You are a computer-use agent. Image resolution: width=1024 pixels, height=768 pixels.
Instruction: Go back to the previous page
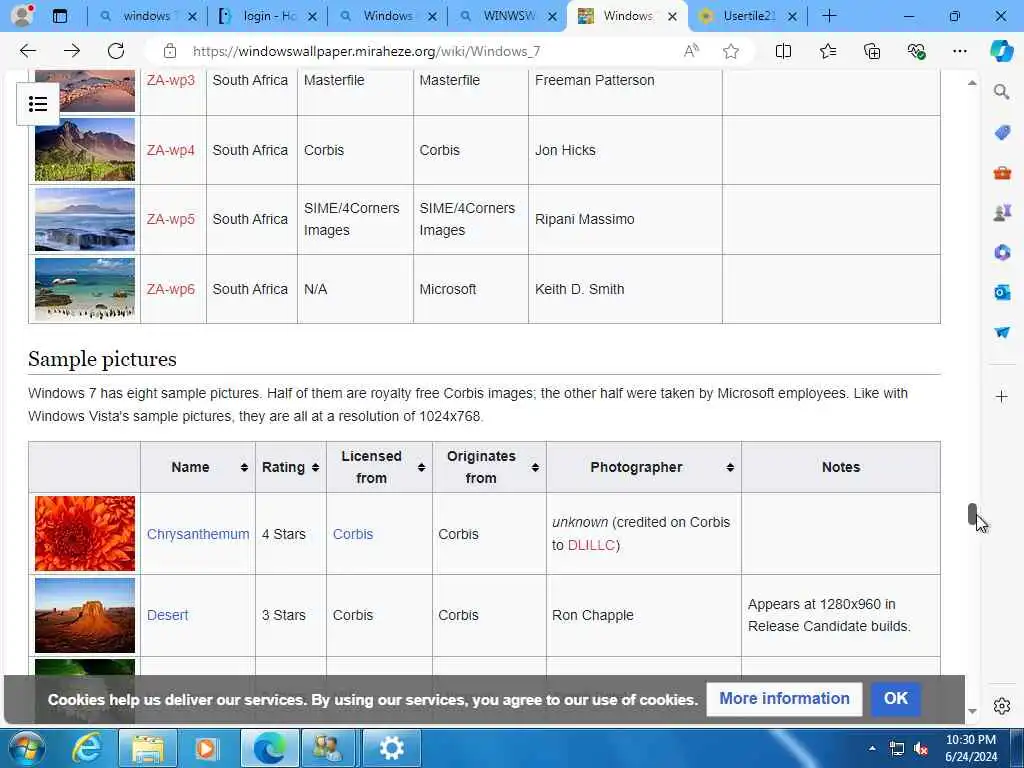[x=27, y=51]
